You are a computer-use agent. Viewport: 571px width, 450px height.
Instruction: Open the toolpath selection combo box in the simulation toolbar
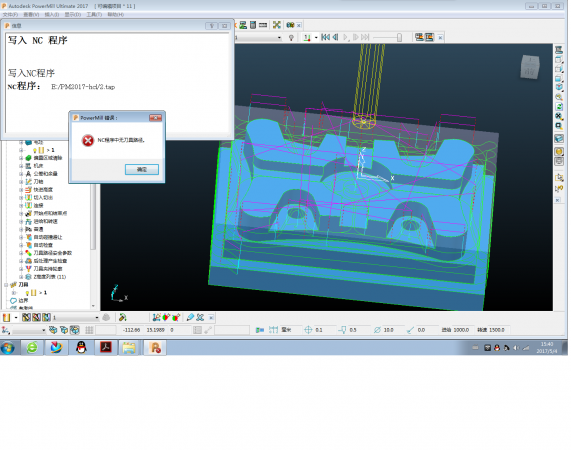pyautogui.click(x=258, y=38)
